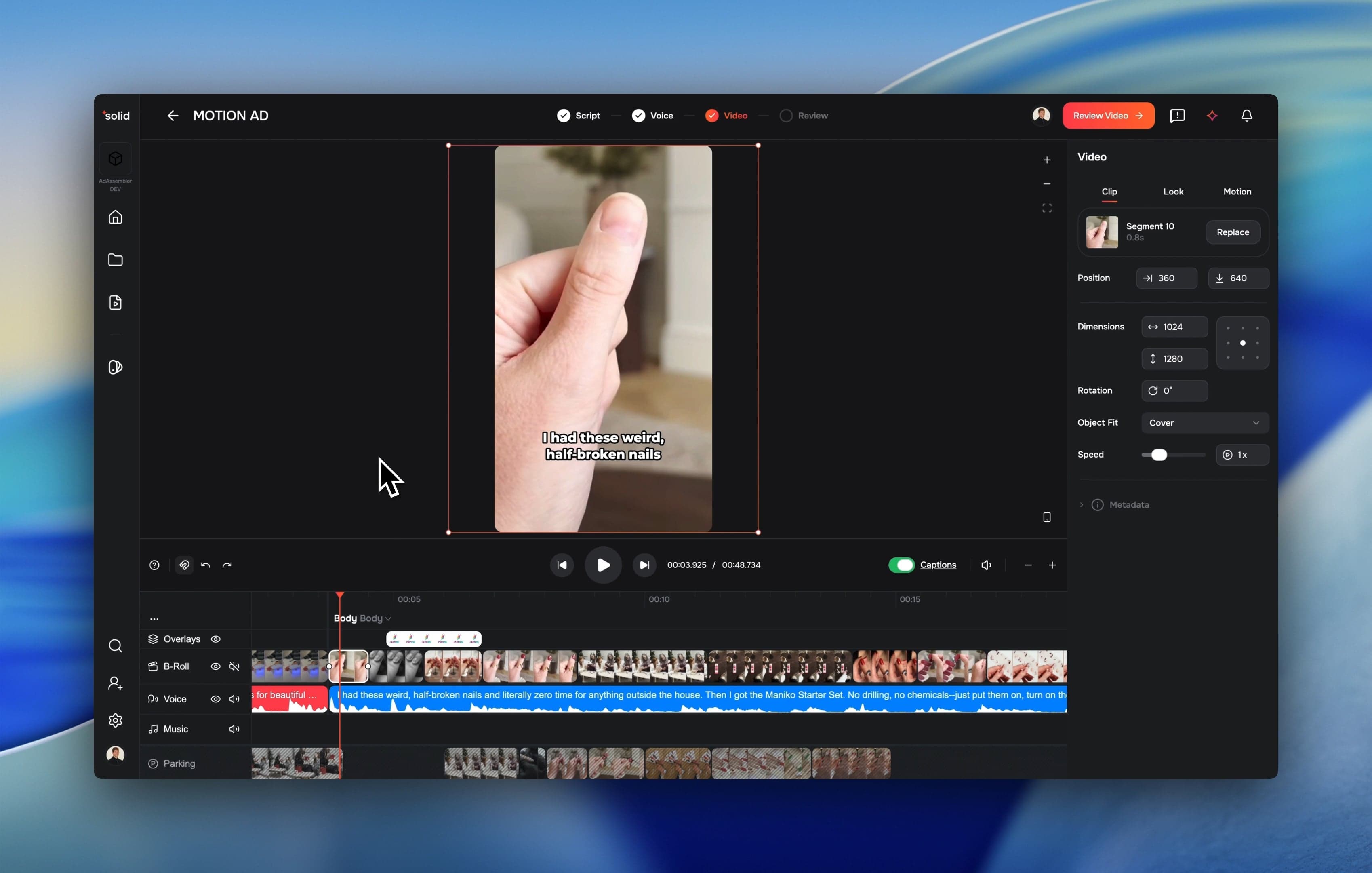
Task: Open settings gear in the sidebar
Action: tap(115, 720)
